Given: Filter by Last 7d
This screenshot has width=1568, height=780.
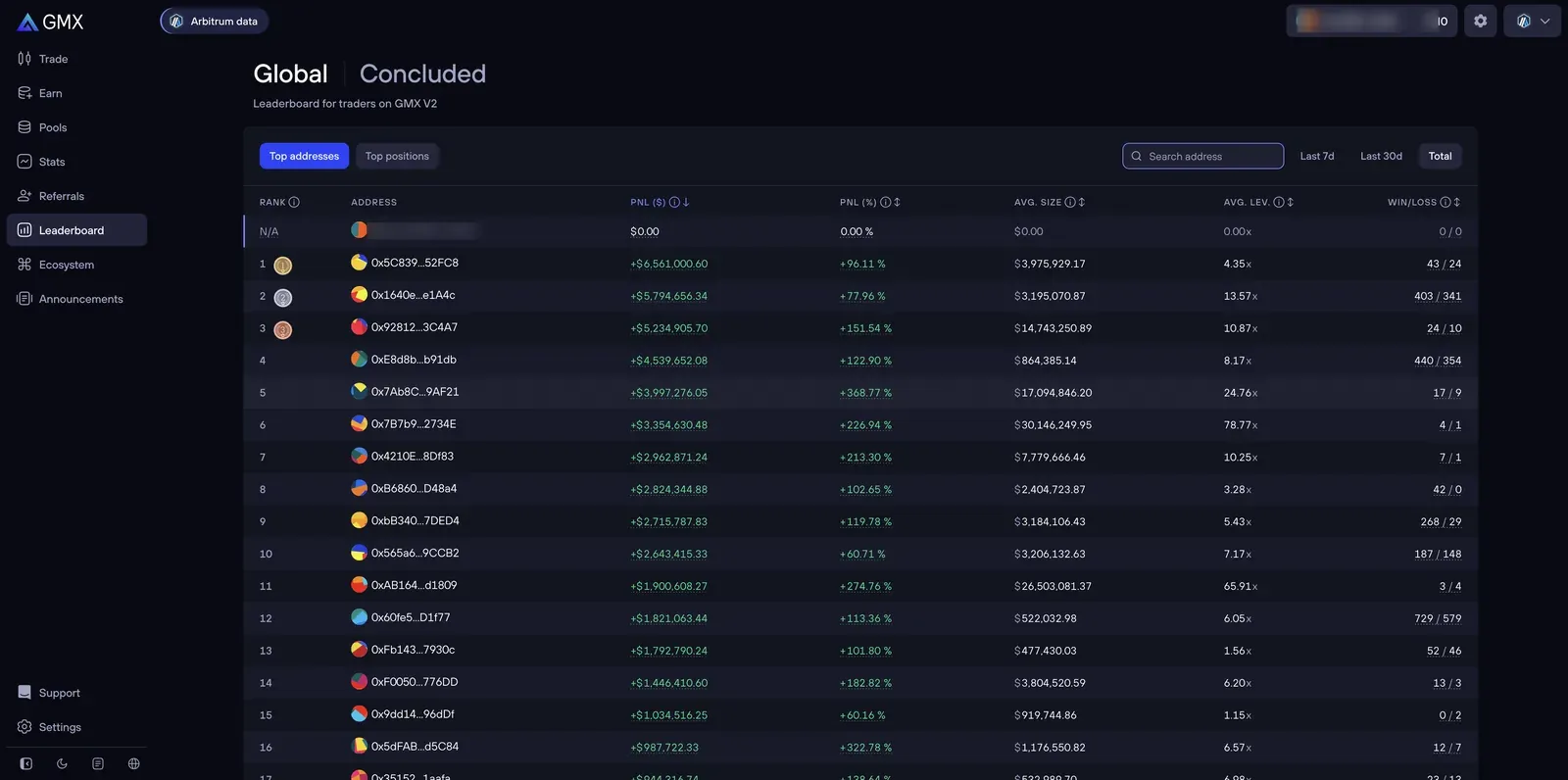Looking at the screenshot, I should (1317, 156).
